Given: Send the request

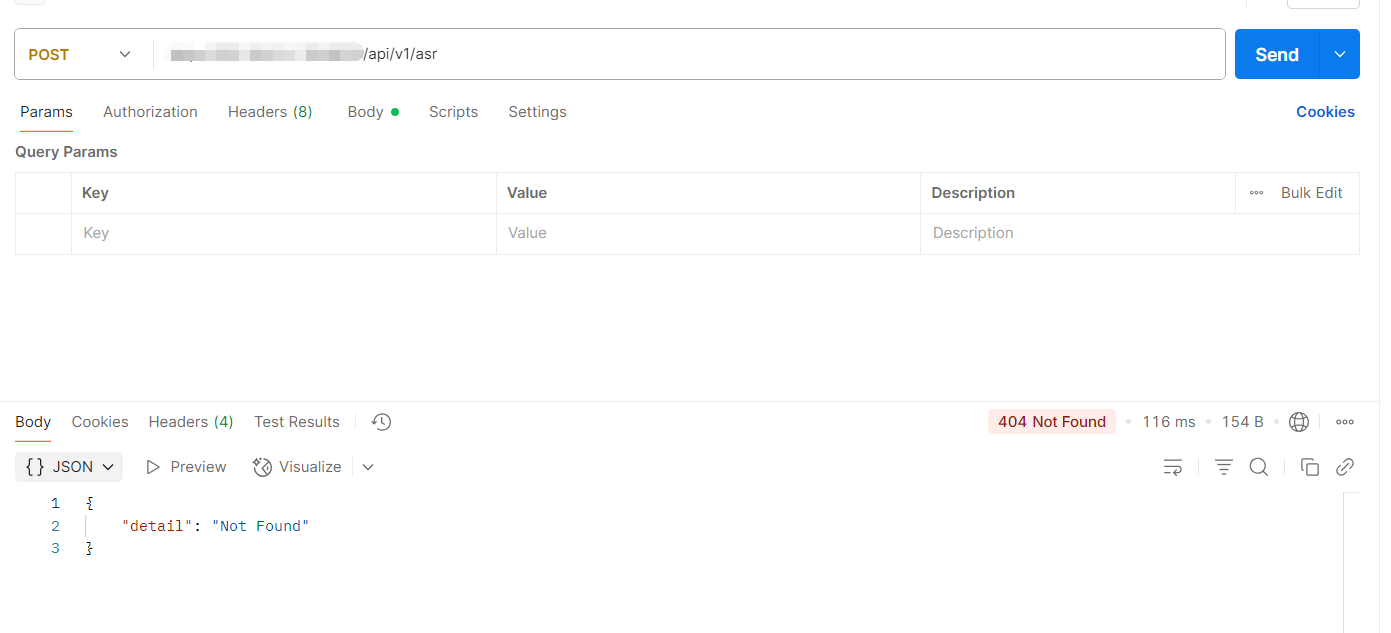Looking at the screenshot, I should [x=1277, y=55].
